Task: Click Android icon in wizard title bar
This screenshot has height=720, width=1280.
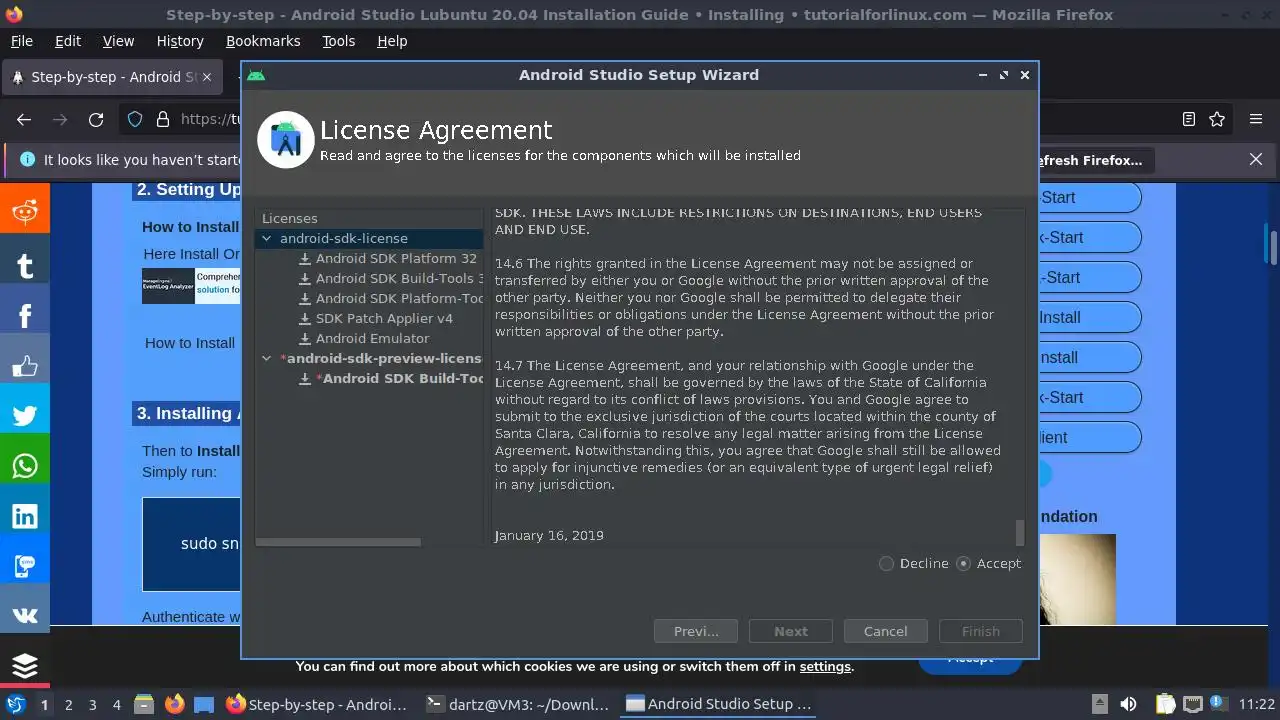Action: tap(256, 75)
